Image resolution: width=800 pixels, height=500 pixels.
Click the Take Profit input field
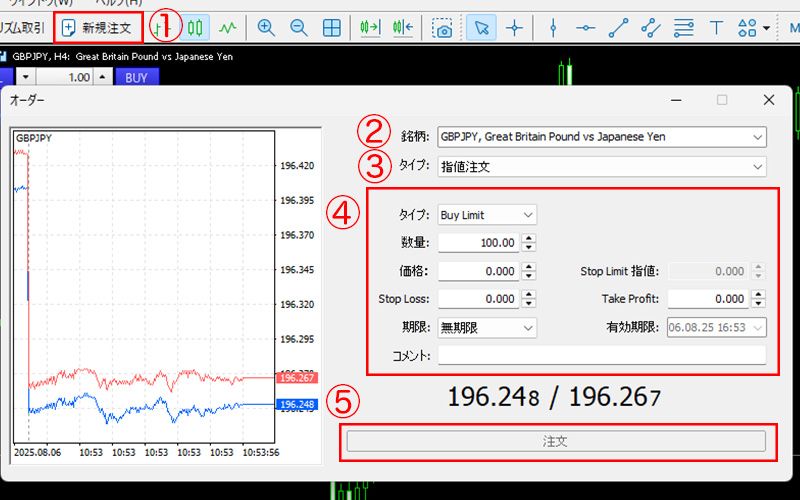coord(708,299)
